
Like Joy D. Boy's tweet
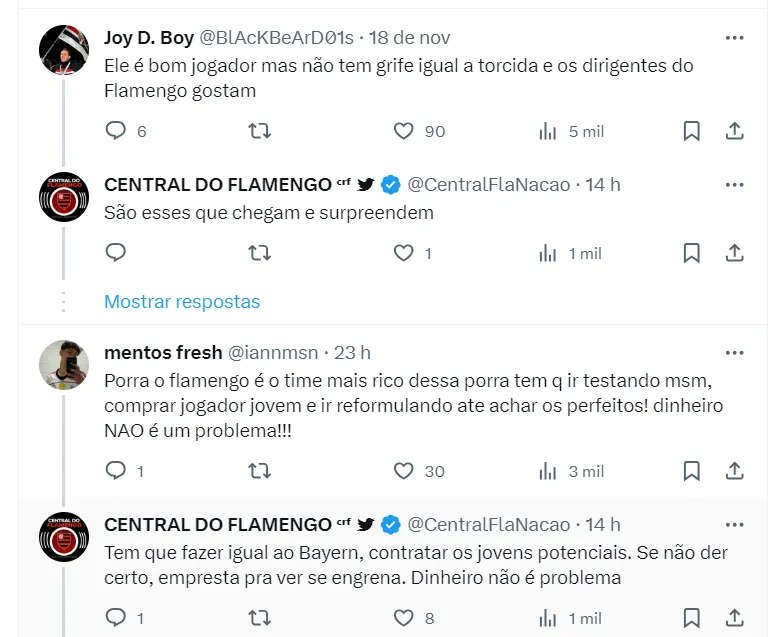(x=403, y=131)
